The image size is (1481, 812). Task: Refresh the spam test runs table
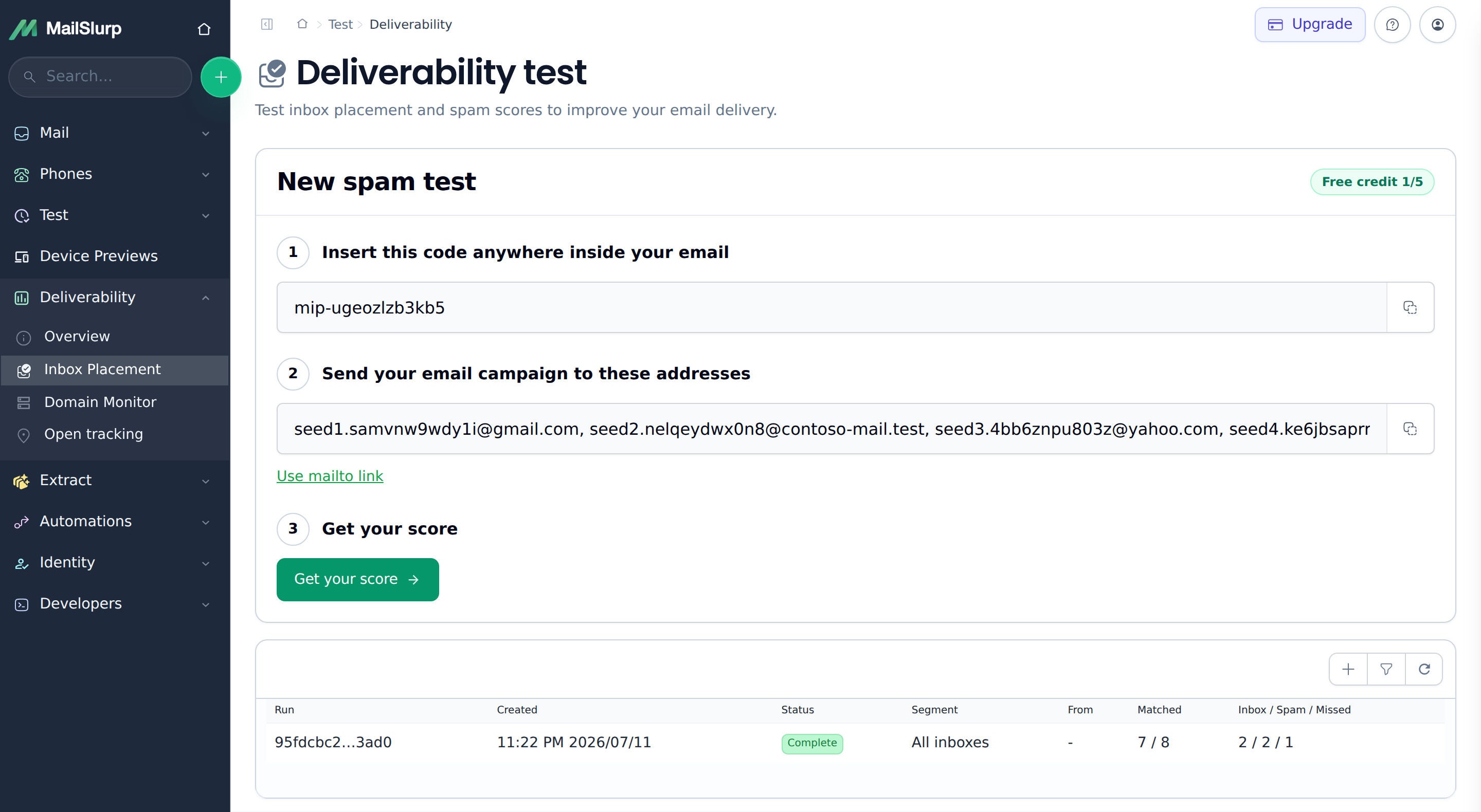click(1424, 669)
